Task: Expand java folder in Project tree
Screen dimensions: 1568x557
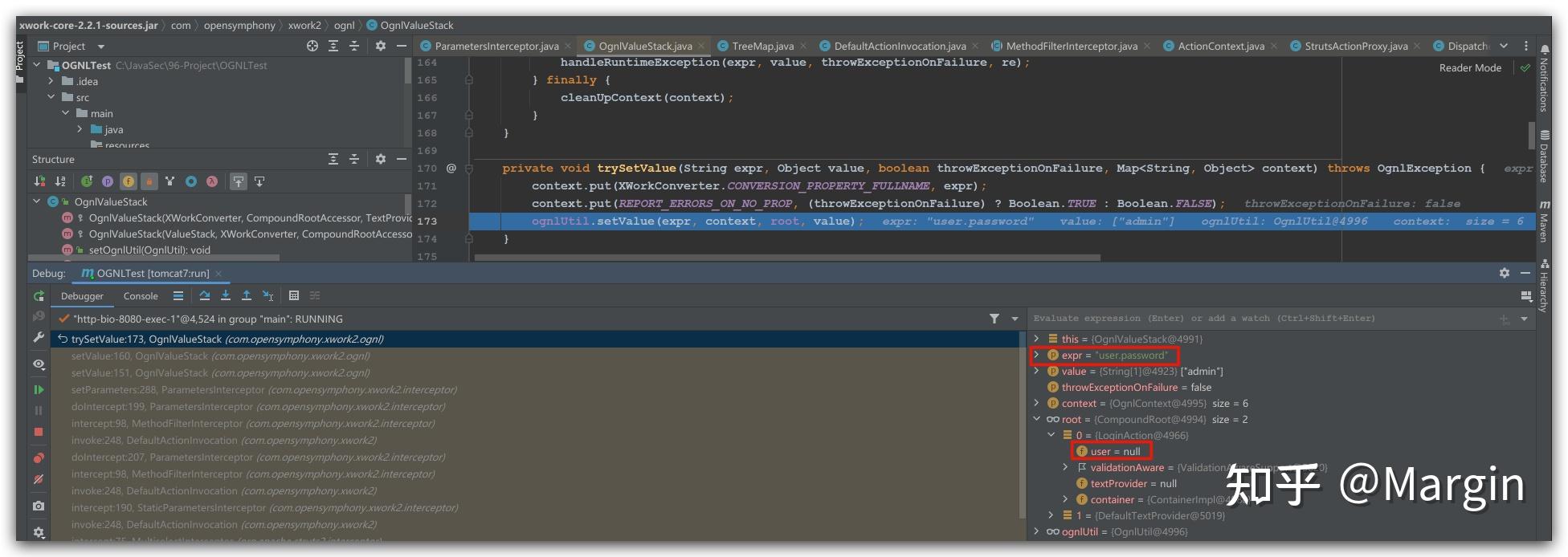Action: [80, 129]
